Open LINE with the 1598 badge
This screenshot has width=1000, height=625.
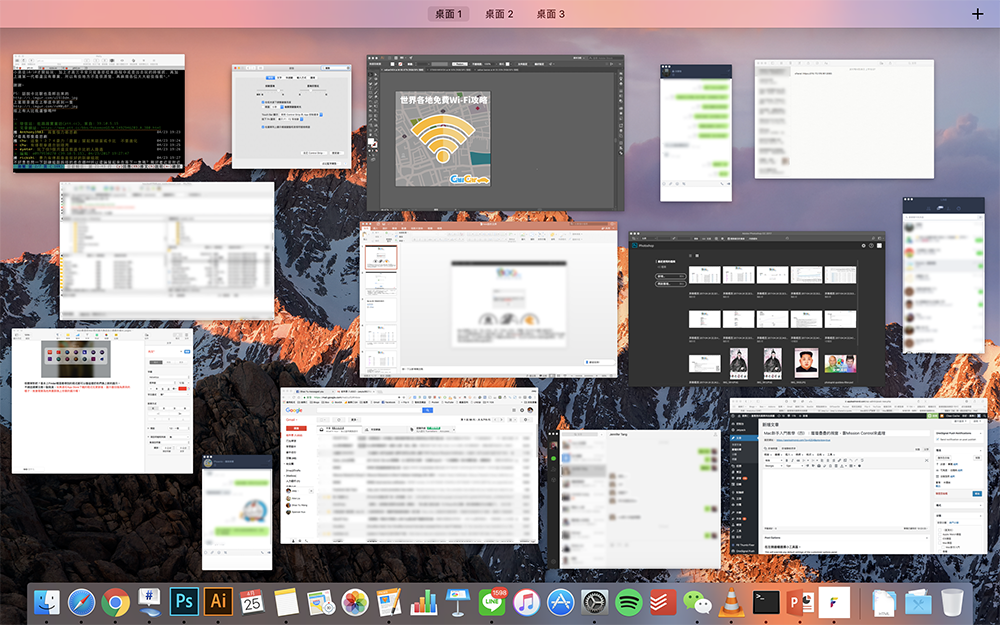click(492, 602)
